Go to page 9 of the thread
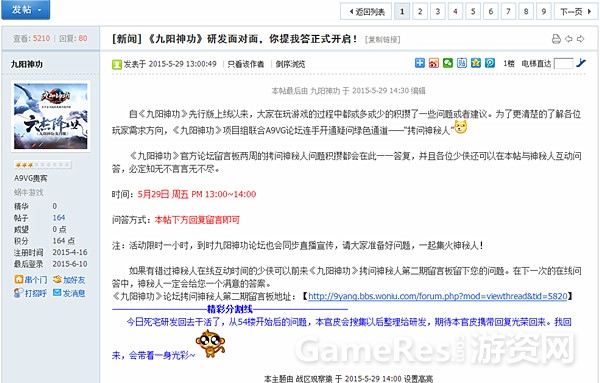600x383 pixels. 544,11
